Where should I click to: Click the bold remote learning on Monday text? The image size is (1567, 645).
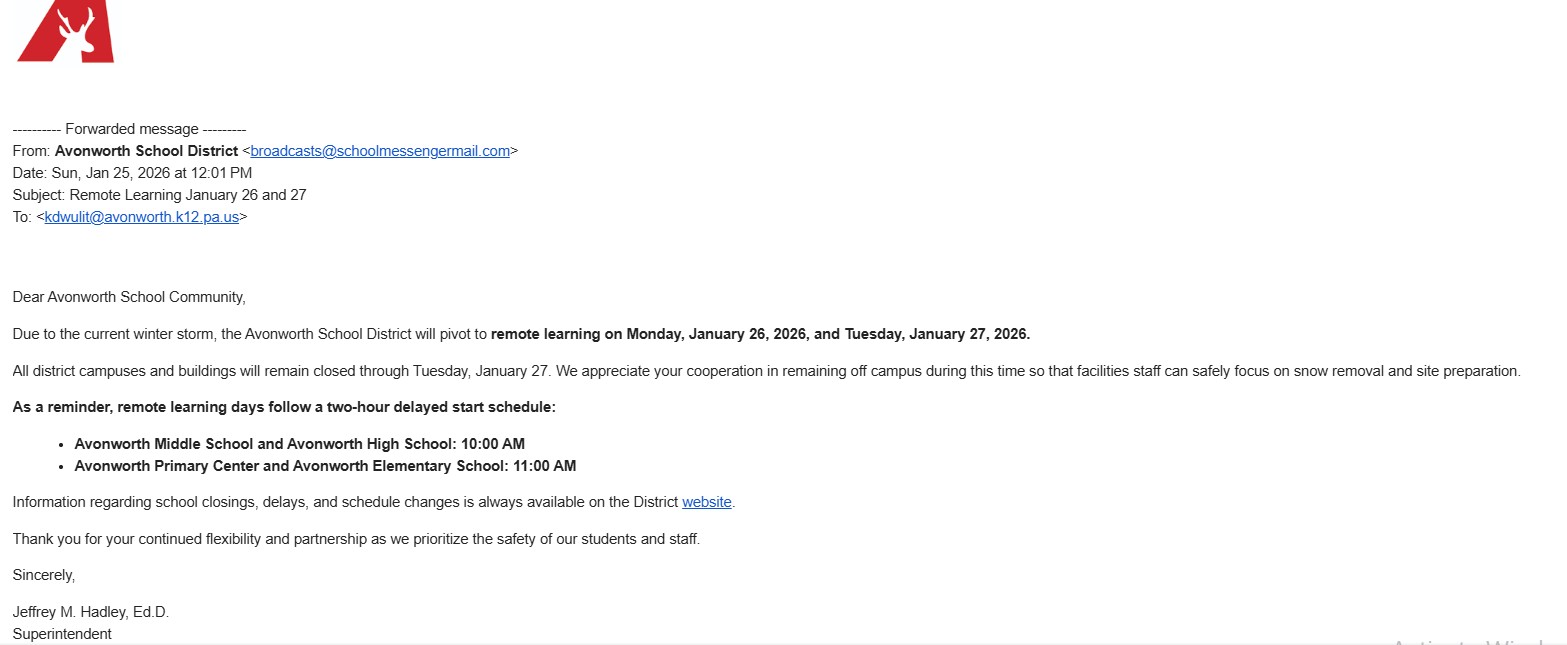760,334
